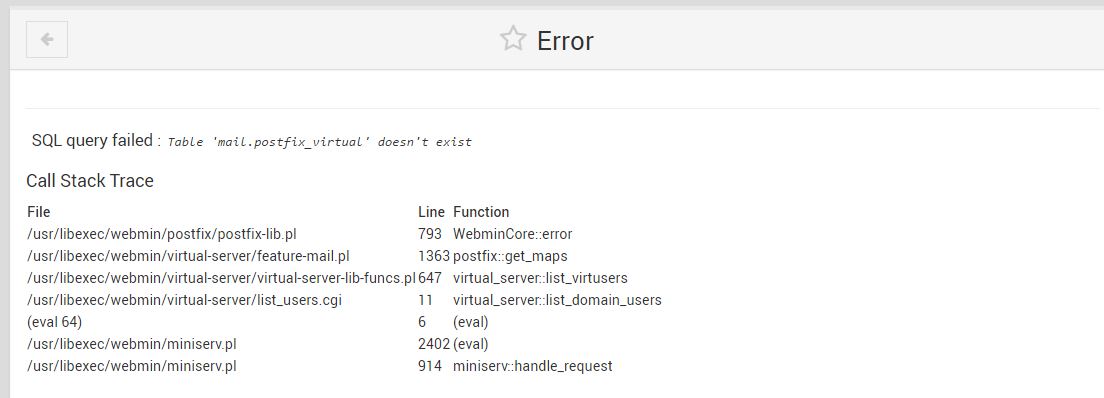
Task: Click the virtual_server::list_domain_users function entry
Action: 557,300
